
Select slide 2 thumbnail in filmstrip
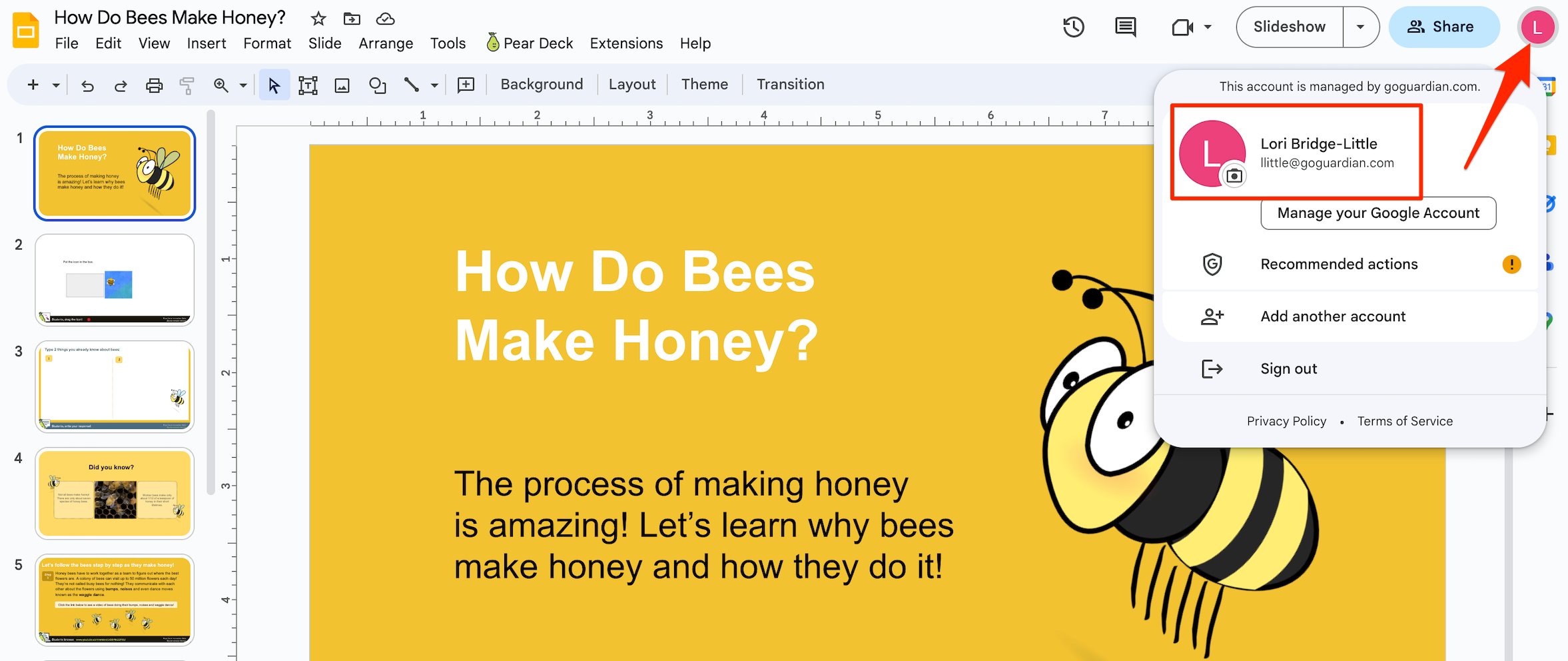[x=115, y=280]
